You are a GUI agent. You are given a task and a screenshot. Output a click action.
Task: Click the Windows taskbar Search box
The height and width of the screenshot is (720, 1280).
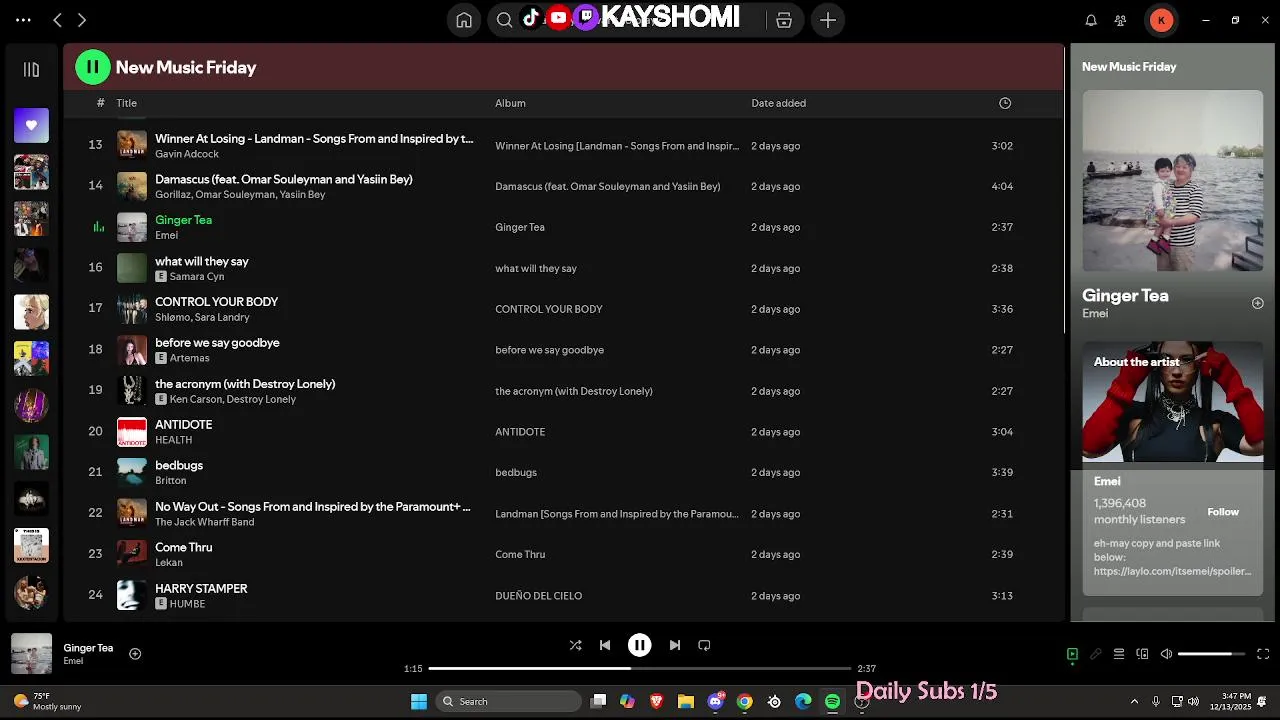click(x=509, y=702)
